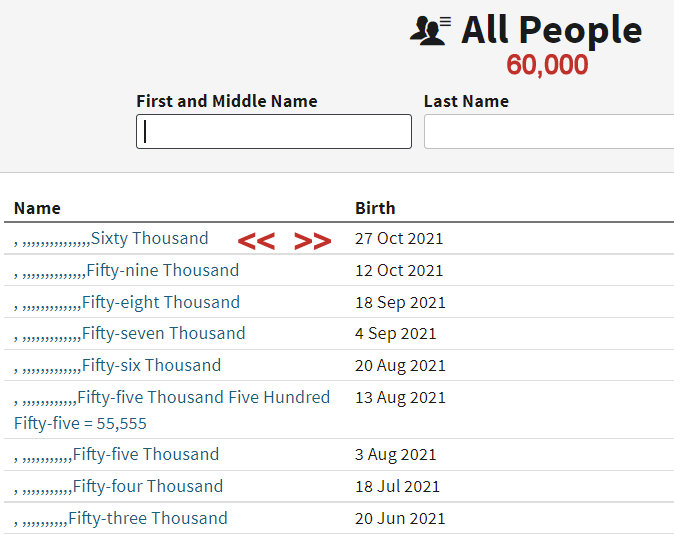This screenshot has width=674, height=534.
Task: Select the Fifty-four Thousand entry
Action: coord(147,487)
